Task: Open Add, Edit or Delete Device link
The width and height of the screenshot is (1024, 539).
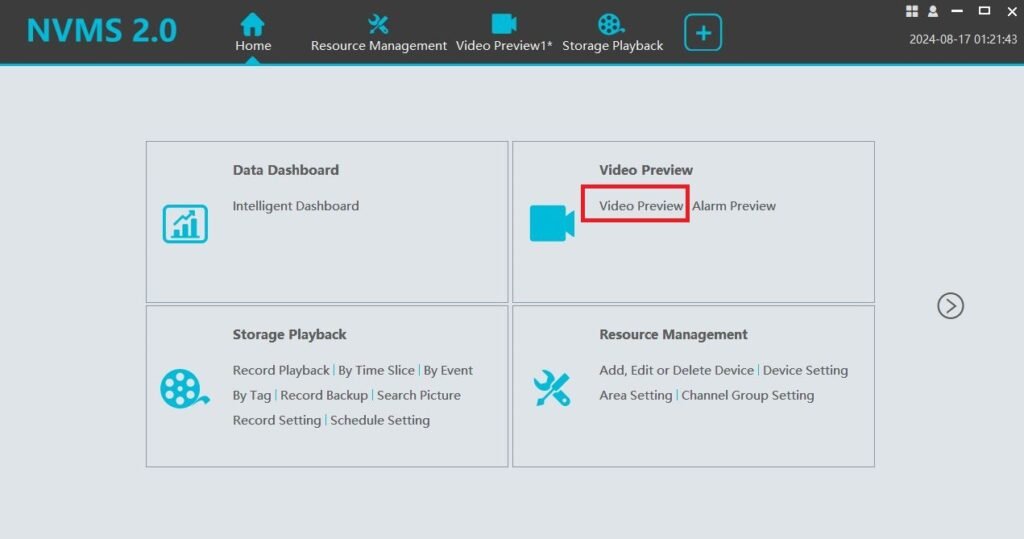Action: pos(677,370)
